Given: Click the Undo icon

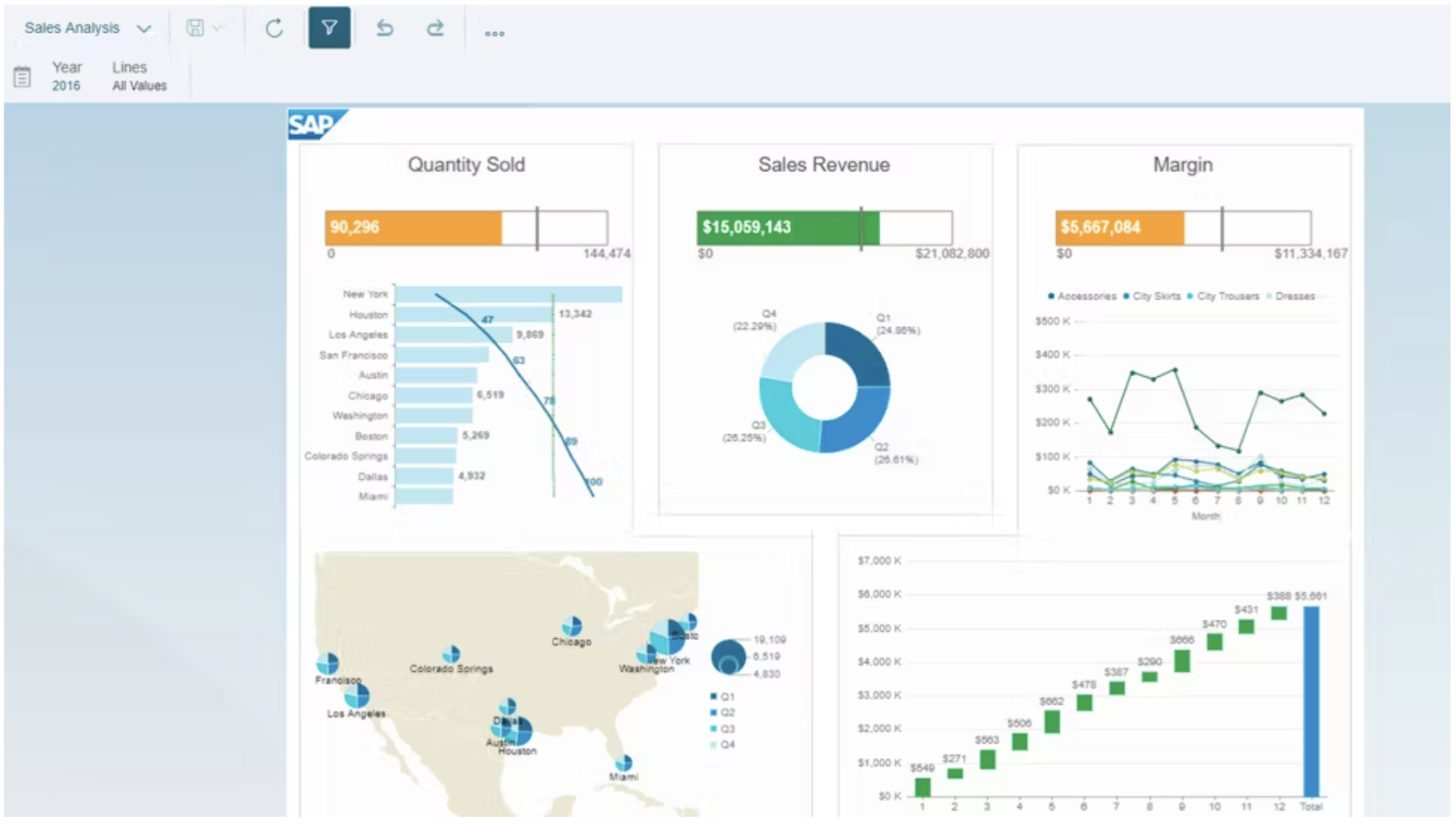Looking at the screenshot, I should click(x=384, y=28).
